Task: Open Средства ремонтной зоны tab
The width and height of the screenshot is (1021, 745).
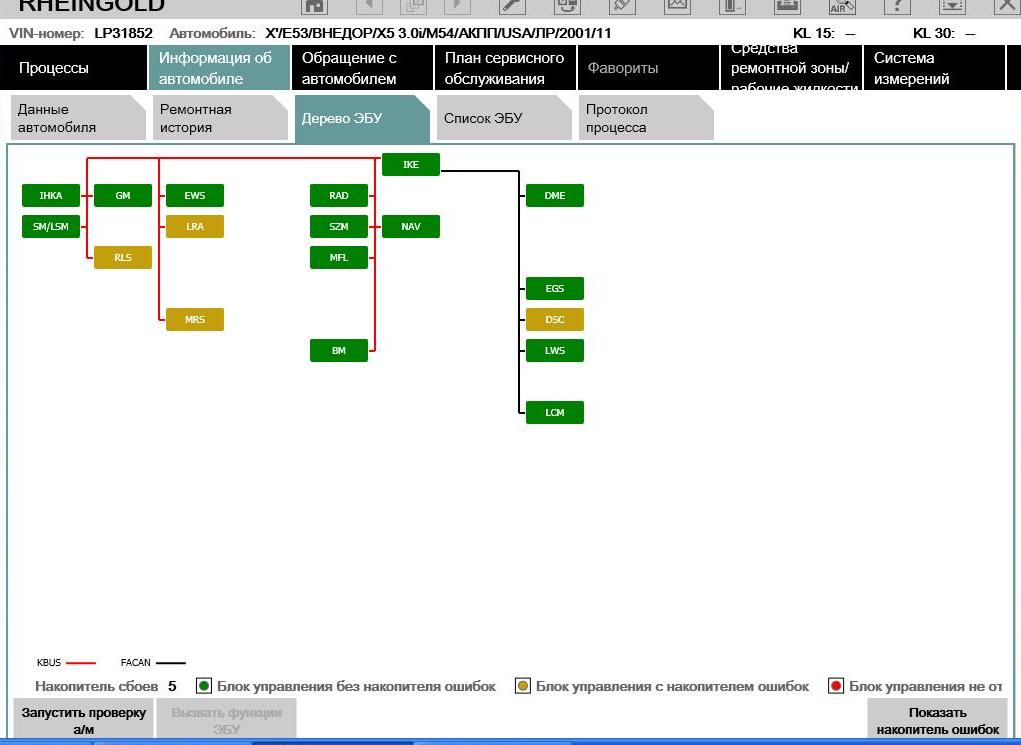Action: (x=791, y=68)
